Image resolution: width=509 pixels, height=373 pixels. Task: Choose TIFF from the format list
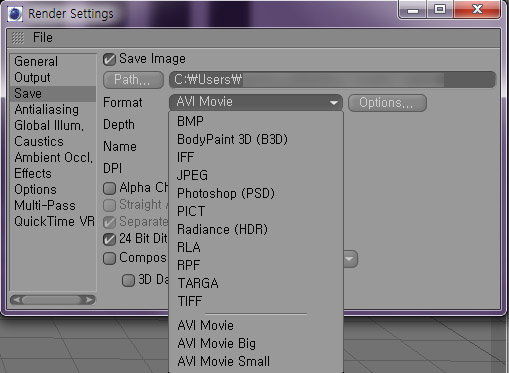pyautogui.click(x=256, y=301)
